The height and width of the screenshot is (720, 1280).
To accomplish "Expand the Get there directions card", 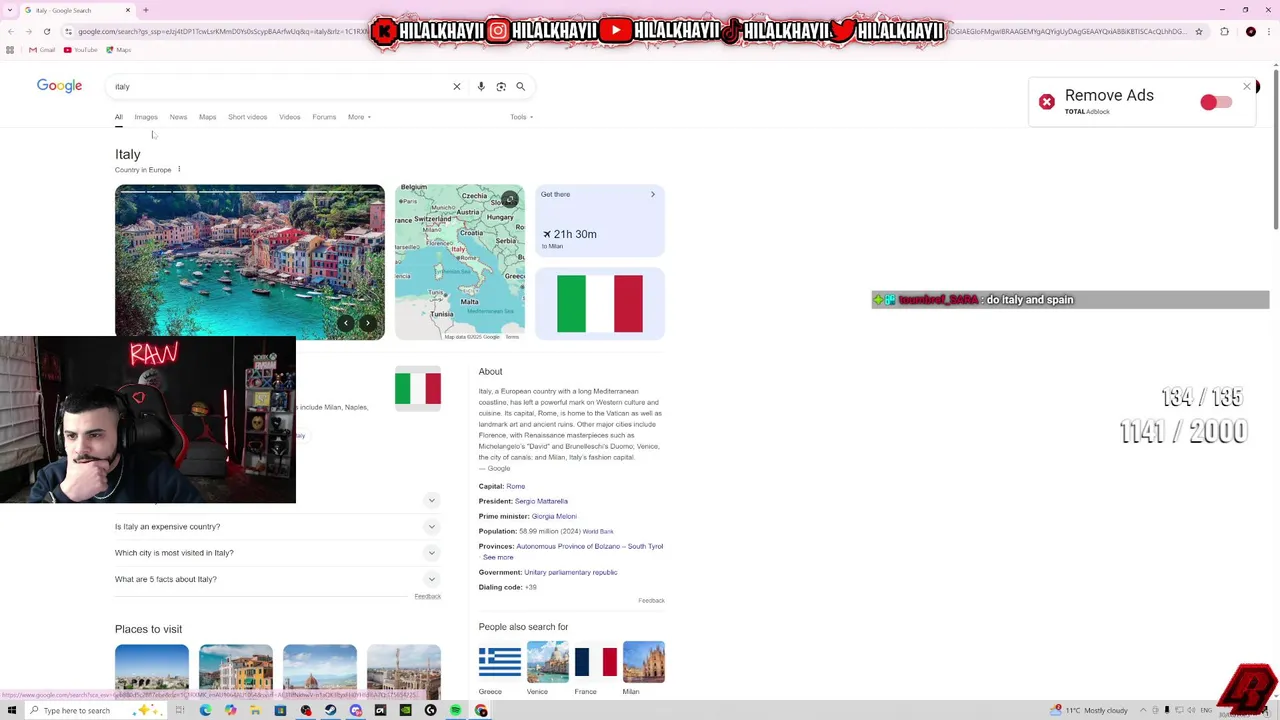I will click(x=600, y=220).
